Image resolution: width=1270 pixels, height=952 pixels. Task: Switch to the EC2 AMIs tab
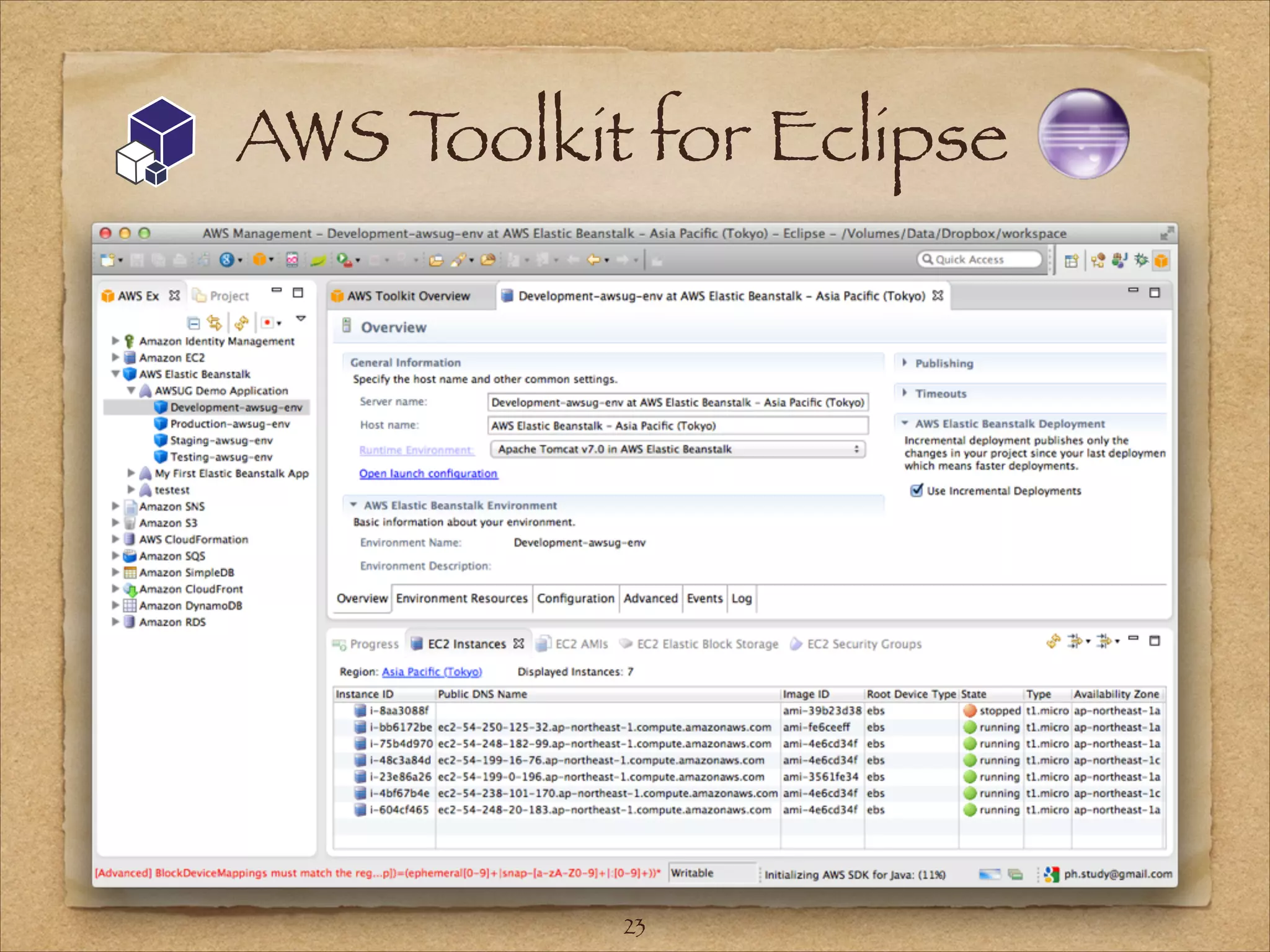click(x=572, y=644)
